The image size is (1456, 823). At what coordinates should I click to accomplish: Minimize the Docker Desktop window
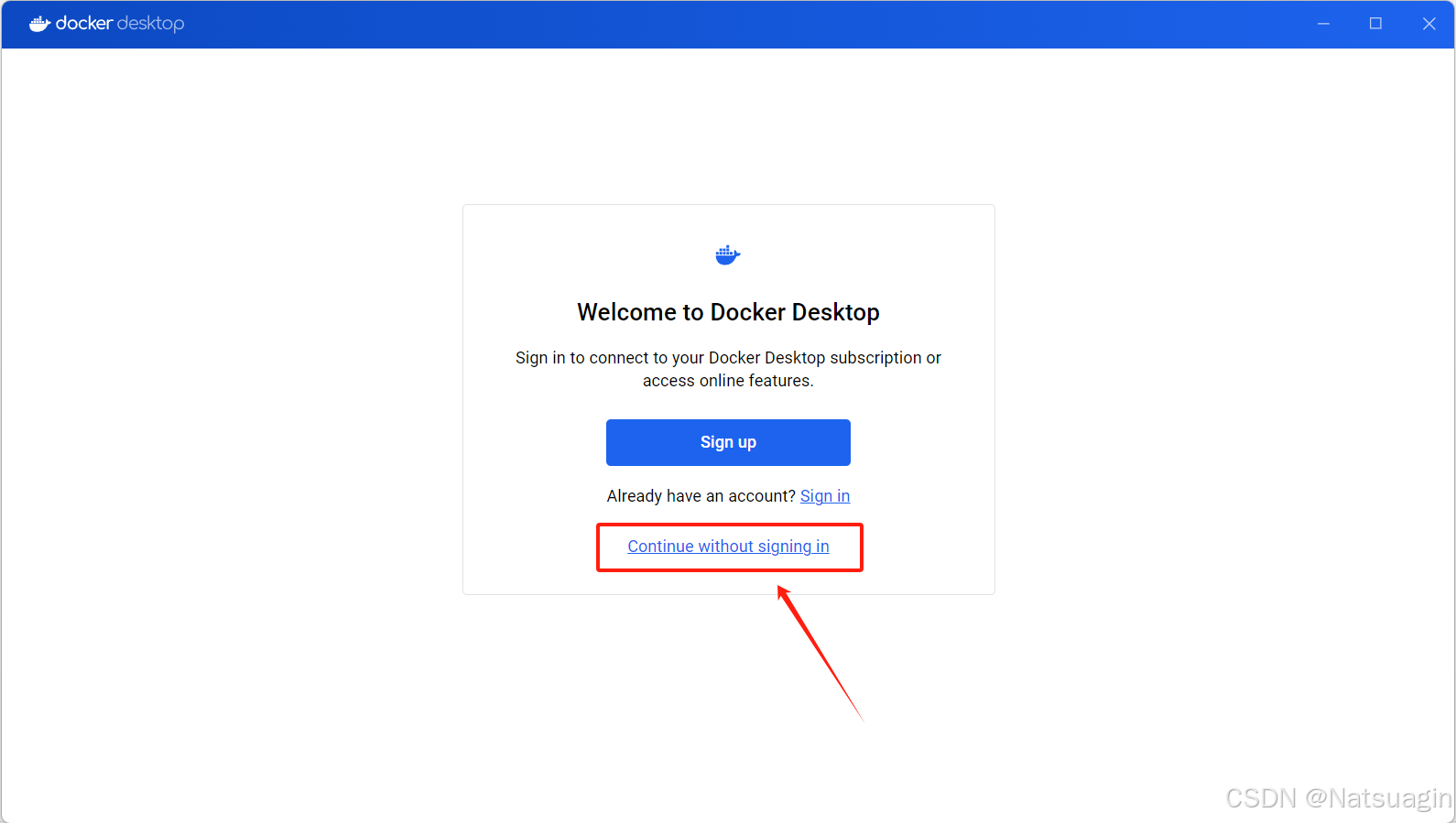1323,24
